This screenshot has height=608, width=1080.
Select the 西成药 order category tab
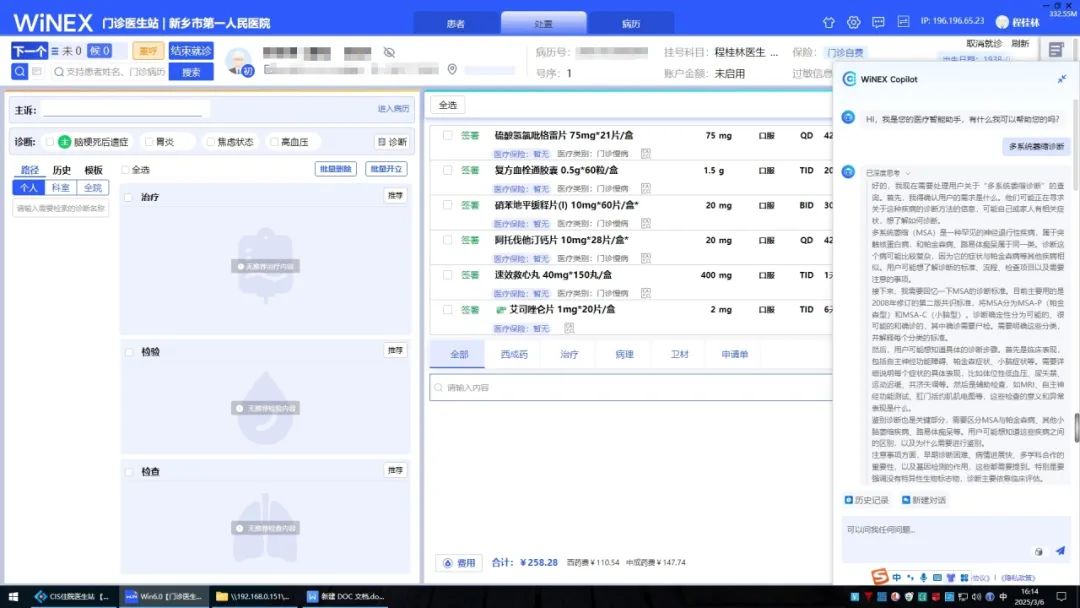(514, 354)
